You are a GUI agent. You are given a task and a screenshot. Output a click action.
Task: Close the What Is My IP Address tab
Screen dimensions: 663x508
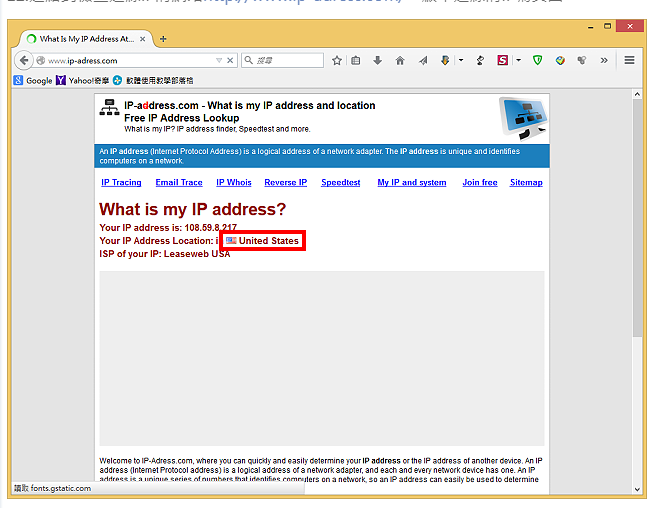point(142,39)
